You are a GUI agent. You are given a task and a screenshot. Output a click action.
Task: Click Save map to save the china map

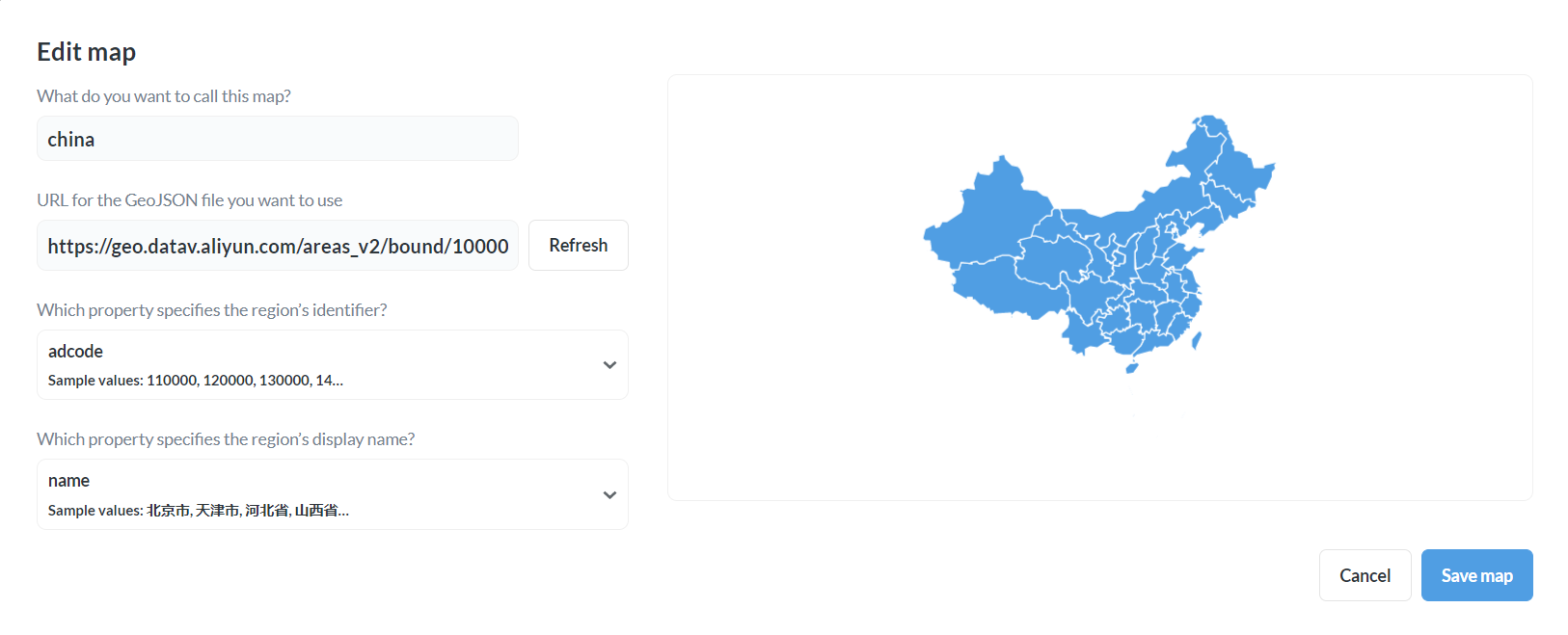(x=1476, y=574)
